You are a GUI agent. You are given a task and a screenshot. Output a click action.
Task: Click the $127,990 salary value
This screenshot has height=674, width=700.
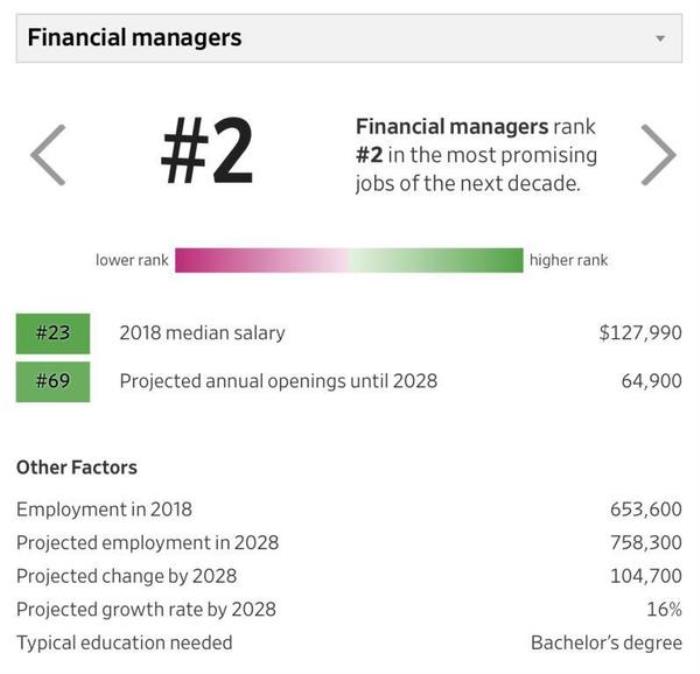(640, 333)
